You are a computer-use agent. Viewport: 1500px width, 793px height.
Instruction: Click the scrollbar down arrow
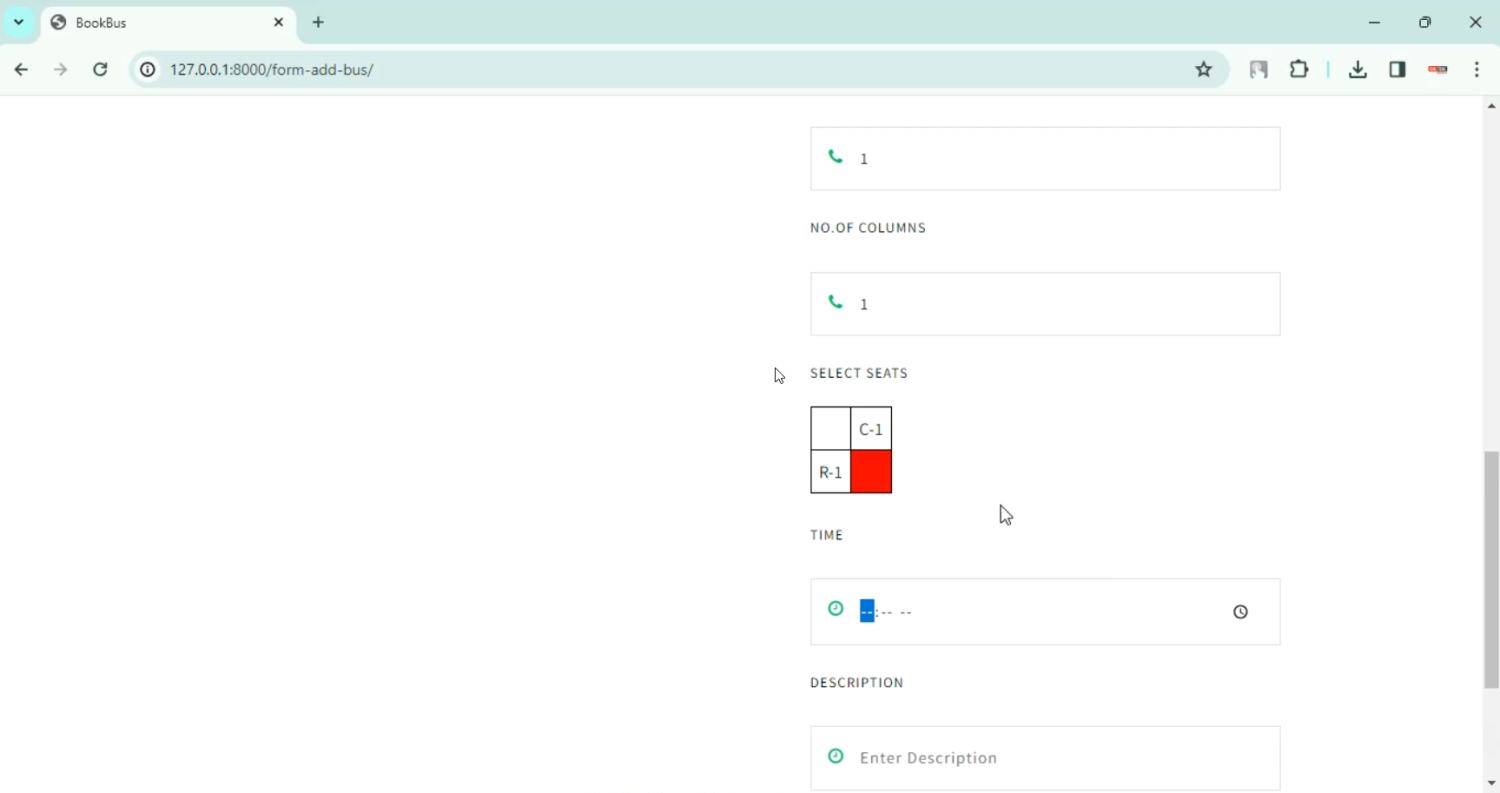pos(1491,784)
